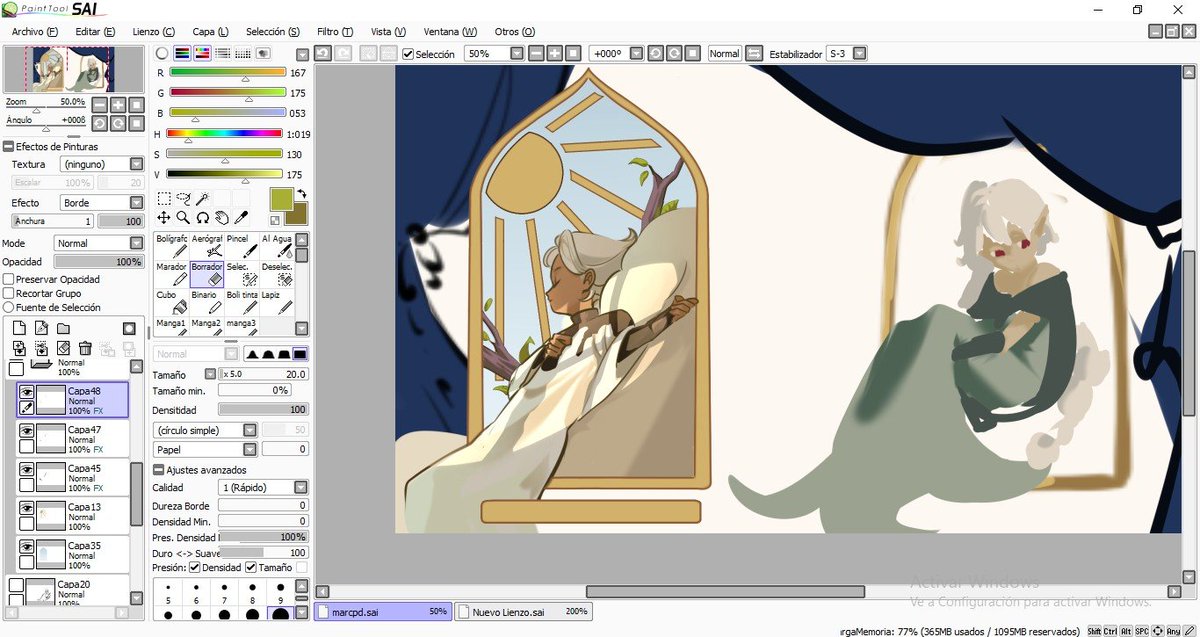Image resolution: width=1200 pixels, height=637 pixels.
Task: Switch to the Nuevo Lienzo.sai tab
Action: click(522, 611)
